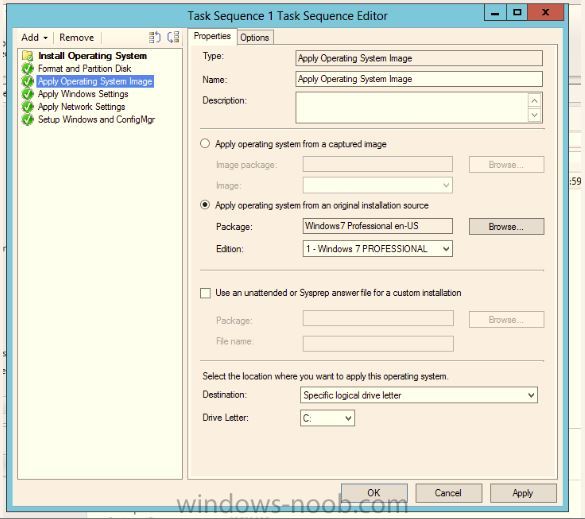Click the collapse-all steps toolbar icon
The image size is (585, 519).
click(x=173, y=37)
